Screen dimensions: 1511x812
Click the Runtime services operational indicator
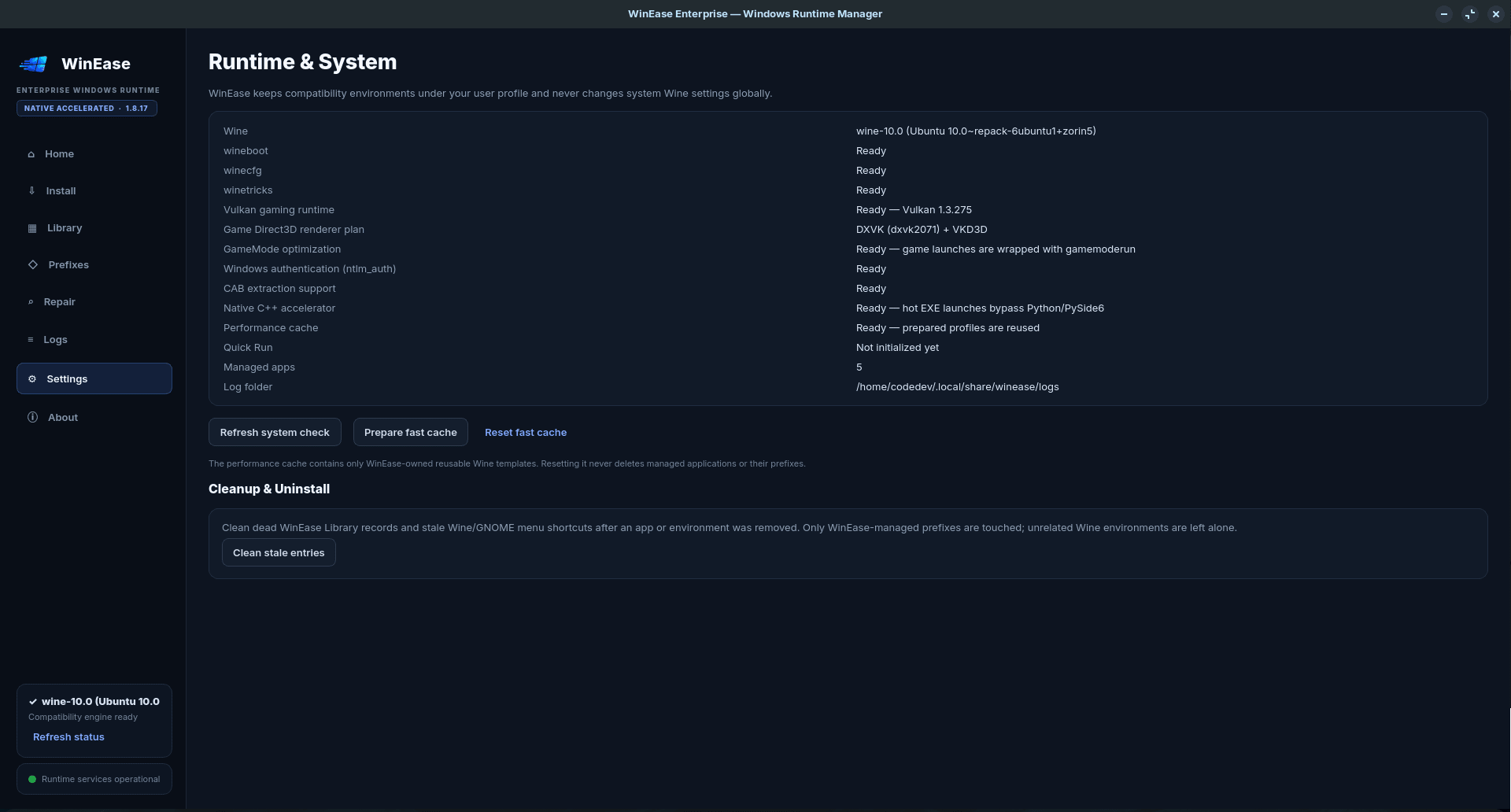coord(94,780)
